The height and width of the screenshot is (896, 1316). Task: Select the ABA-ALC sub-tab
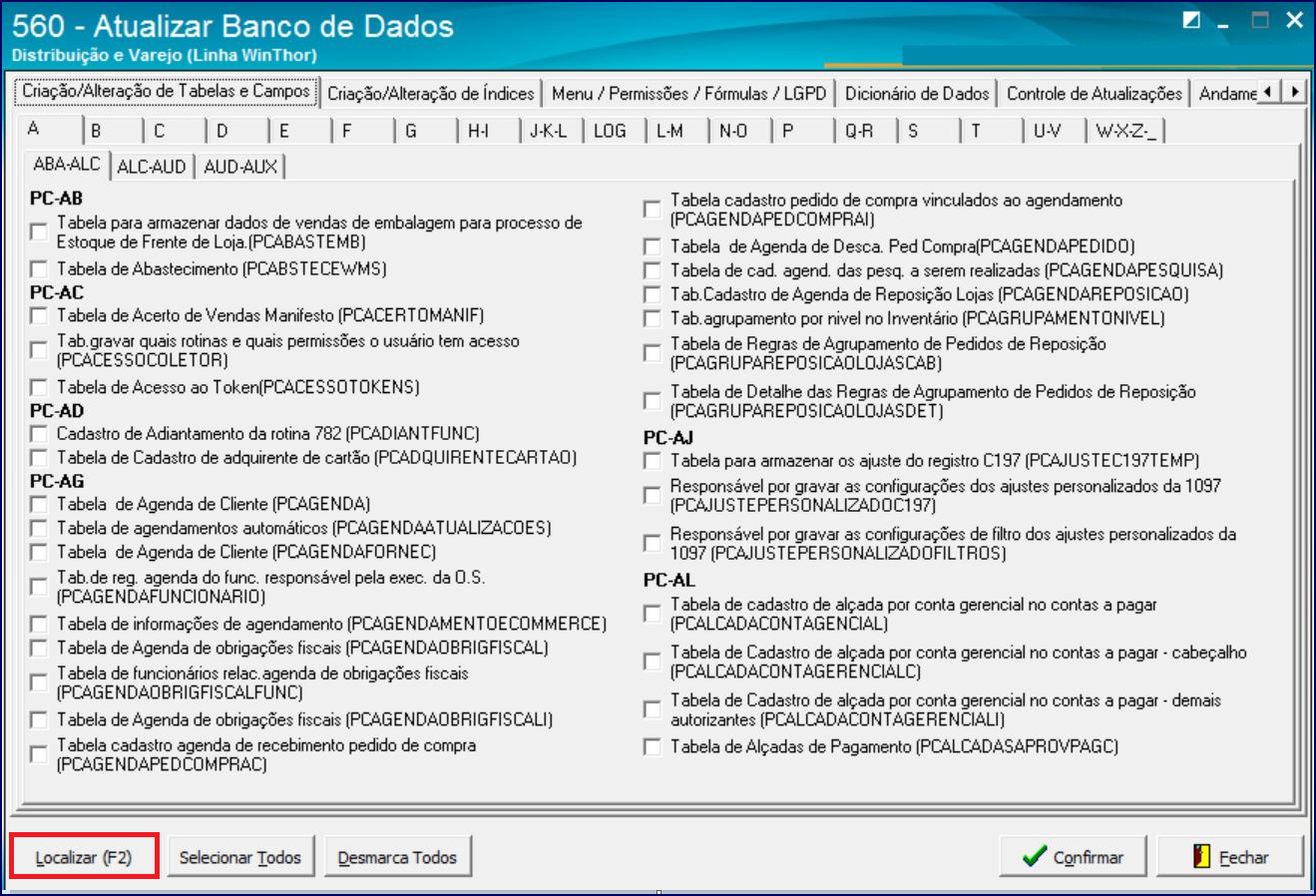pyautogui.click(x=67, y=164)
